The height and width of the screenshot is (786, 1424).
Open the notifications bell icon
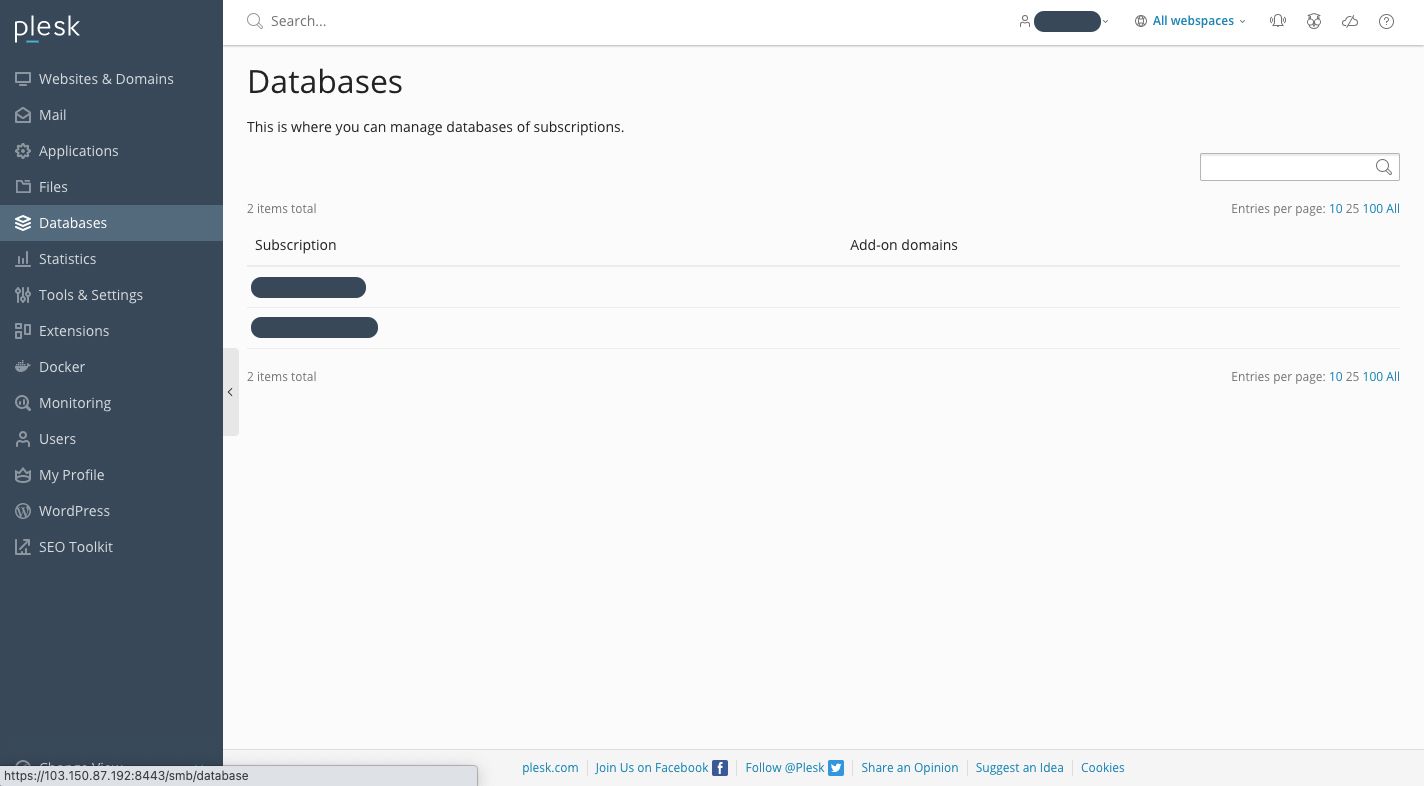point(1277,21)
